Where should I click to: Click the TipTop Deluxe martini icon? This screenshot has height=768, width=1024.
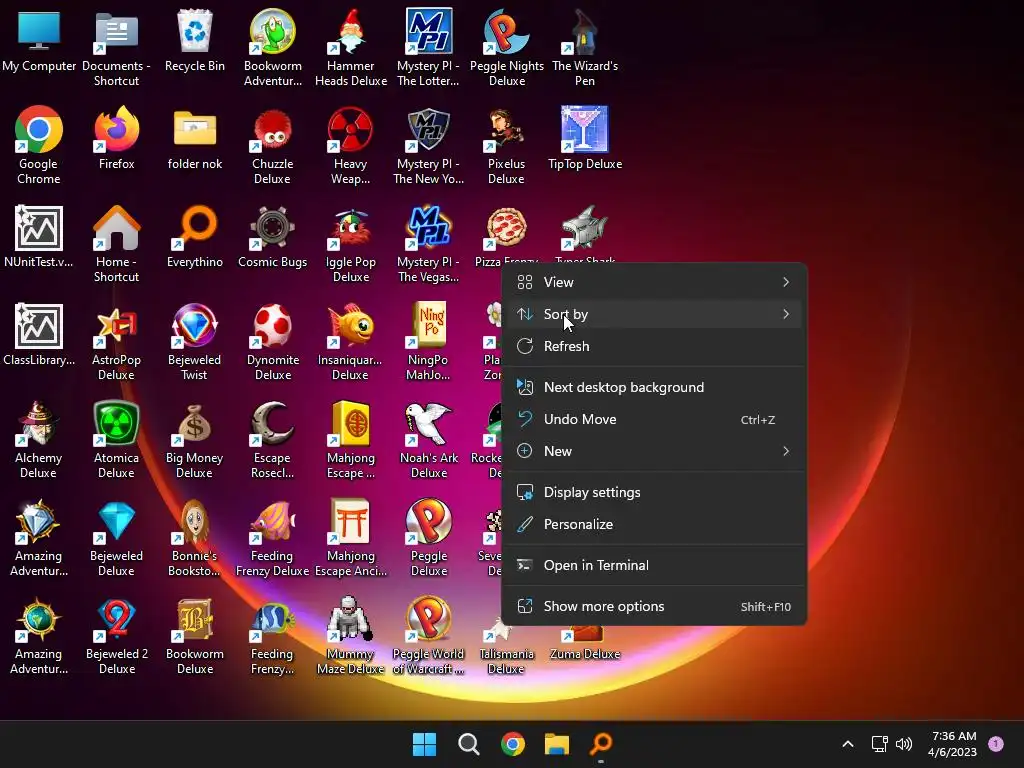point(584,138)
